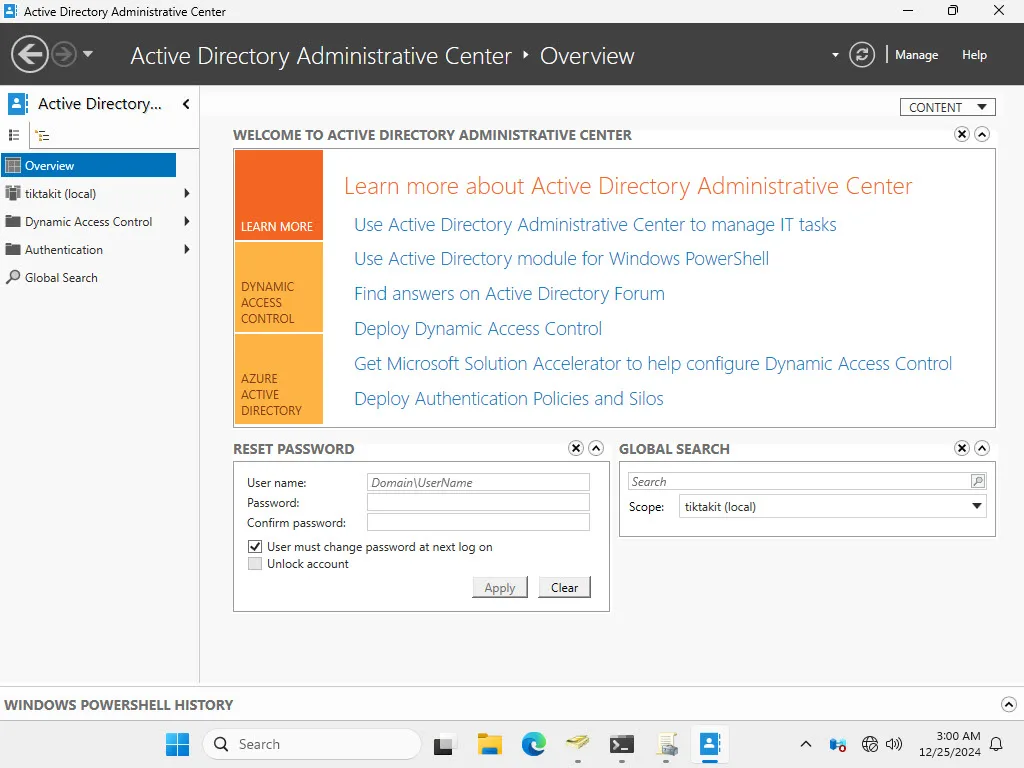Select the orange LEARN MORE tile

tap(278, 194)
